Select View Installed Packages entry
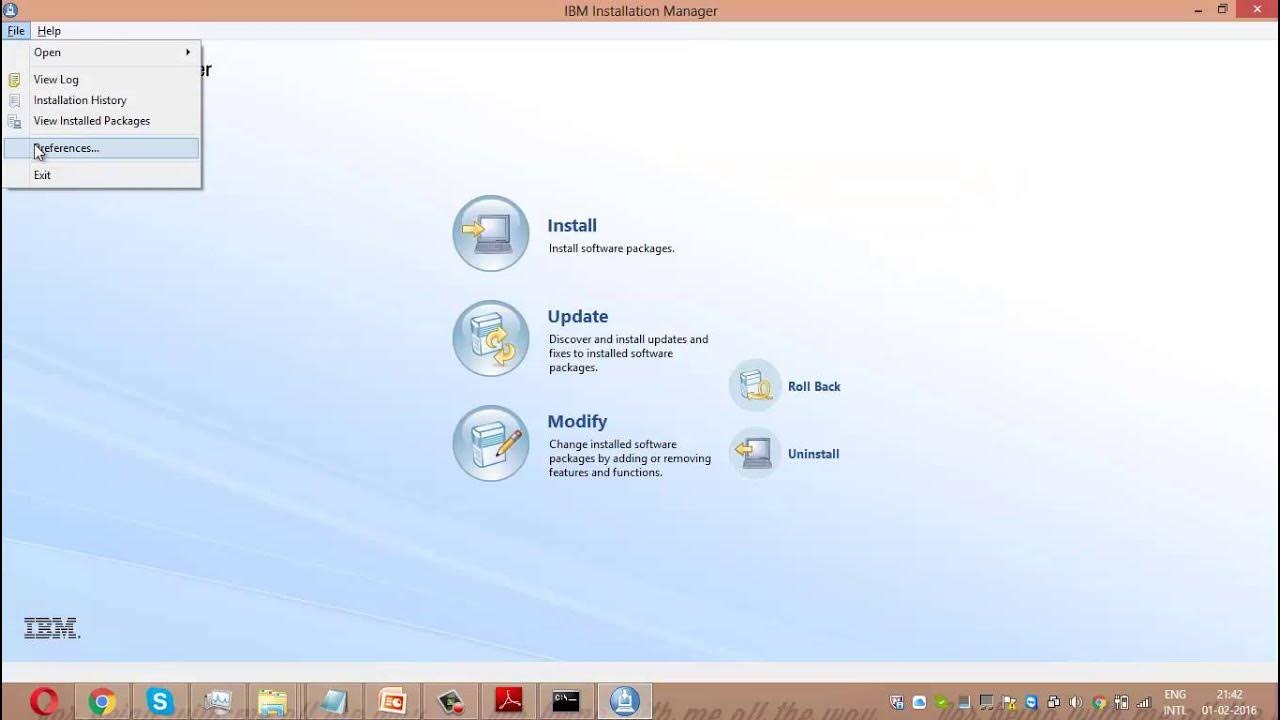Image resolution: width=1280 pixels, height=720 pixels. tap(102, 121)
